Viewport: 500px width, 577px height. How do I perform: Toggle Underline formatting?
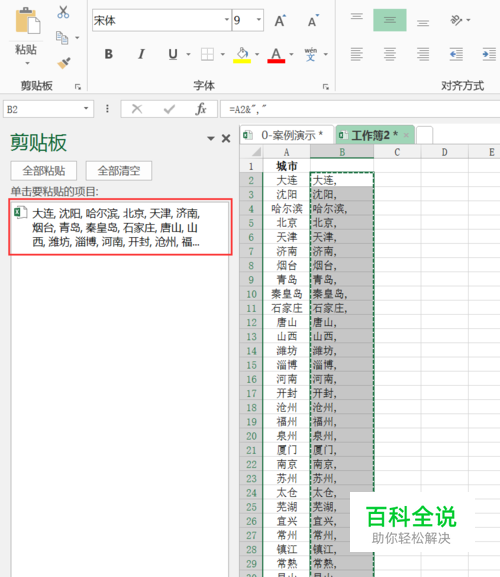(173, 54)
